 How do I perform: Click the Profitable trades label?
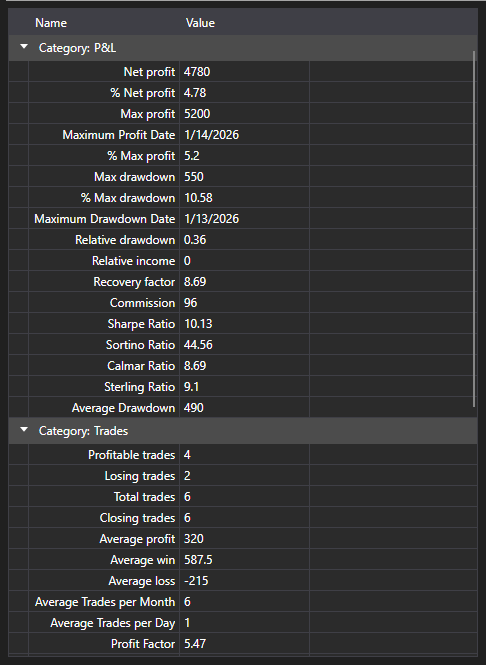(x=131, y=455)
